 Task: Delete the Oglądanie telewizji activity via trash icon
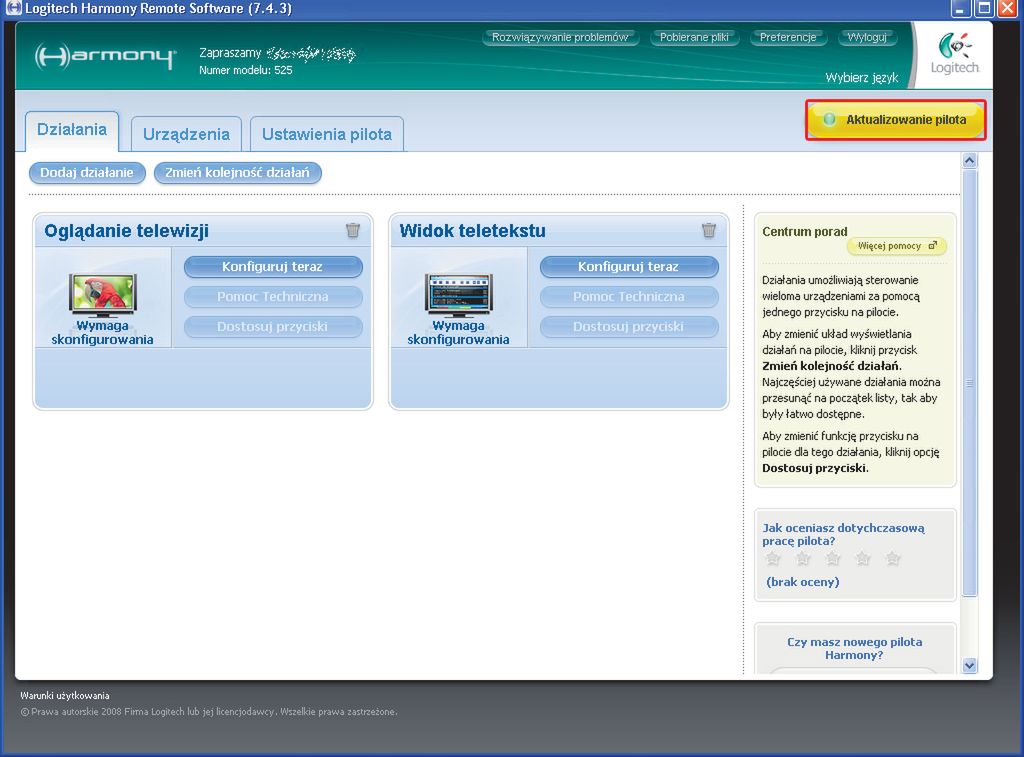point(353,230)
